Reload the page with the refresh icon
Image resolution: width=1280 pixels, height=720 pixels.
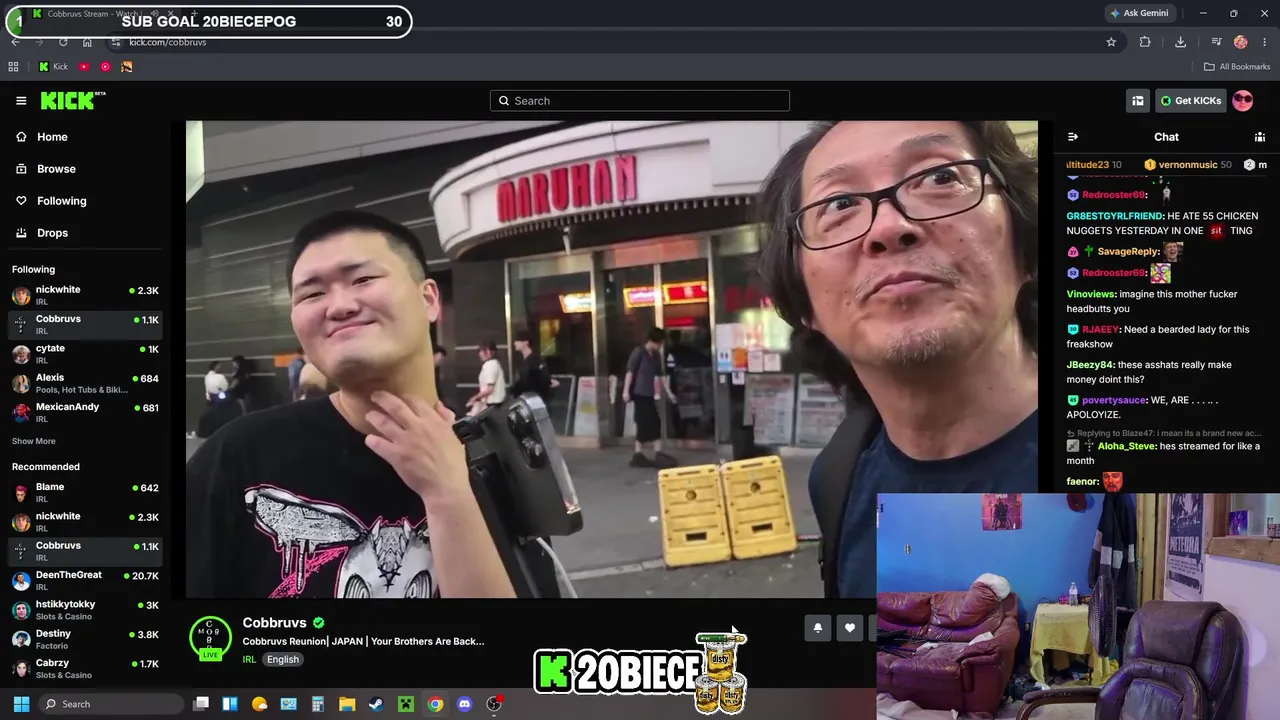point(63,42)
